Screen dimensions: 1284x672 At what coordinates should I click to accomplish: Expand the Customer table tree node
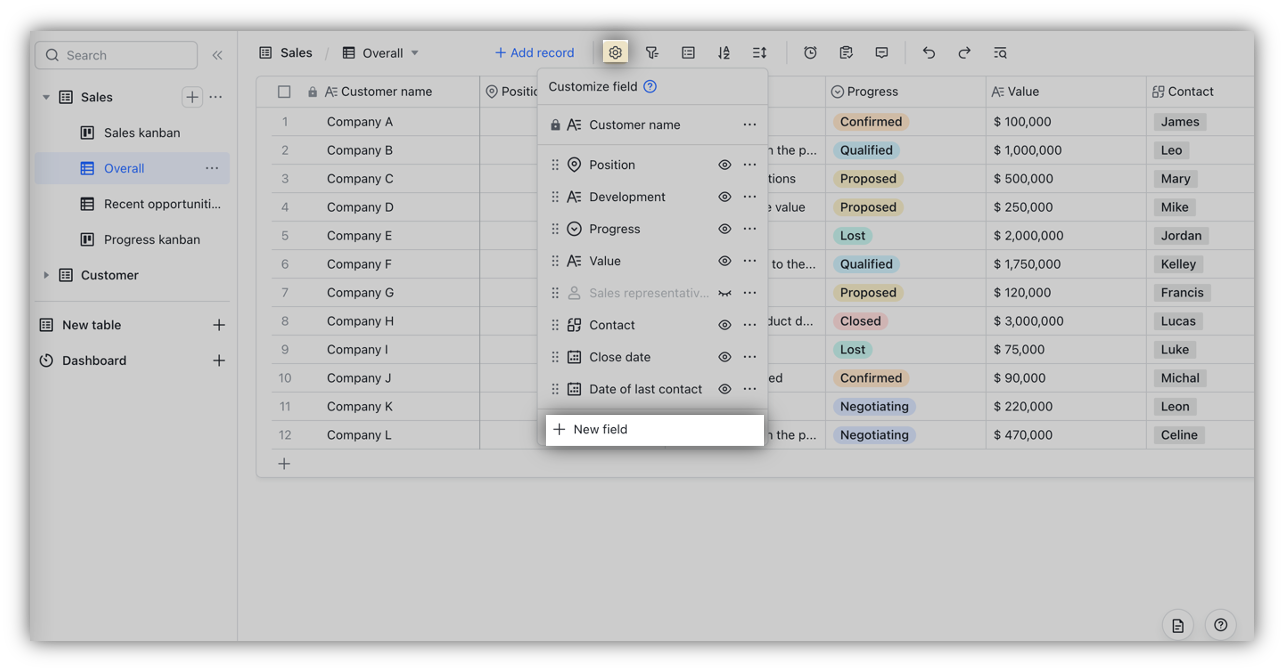[46, 275]
